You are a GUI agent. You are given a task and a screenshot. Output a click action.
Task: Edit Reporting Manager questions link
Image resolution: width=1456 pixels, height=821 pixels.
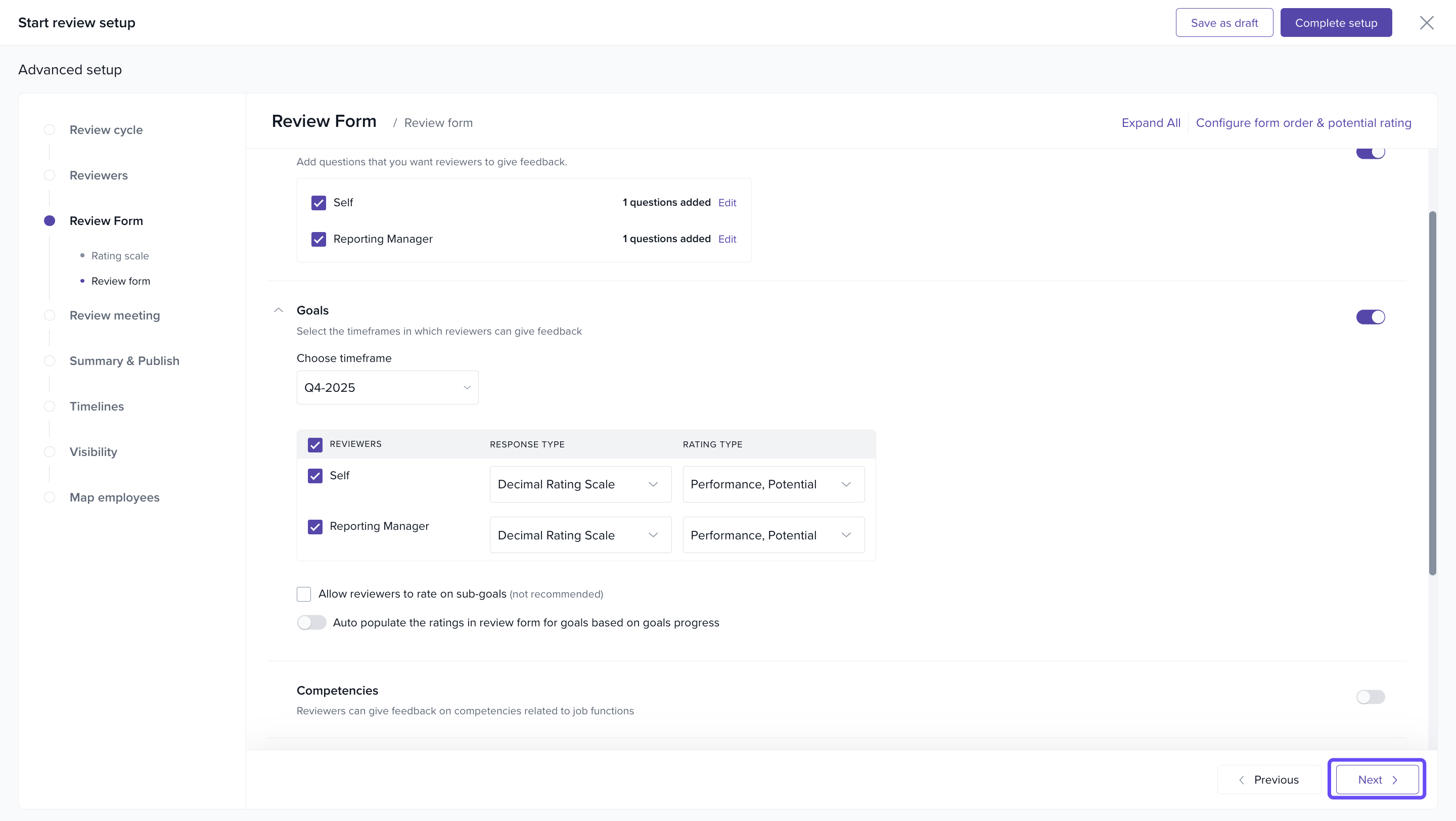point(727,239)
